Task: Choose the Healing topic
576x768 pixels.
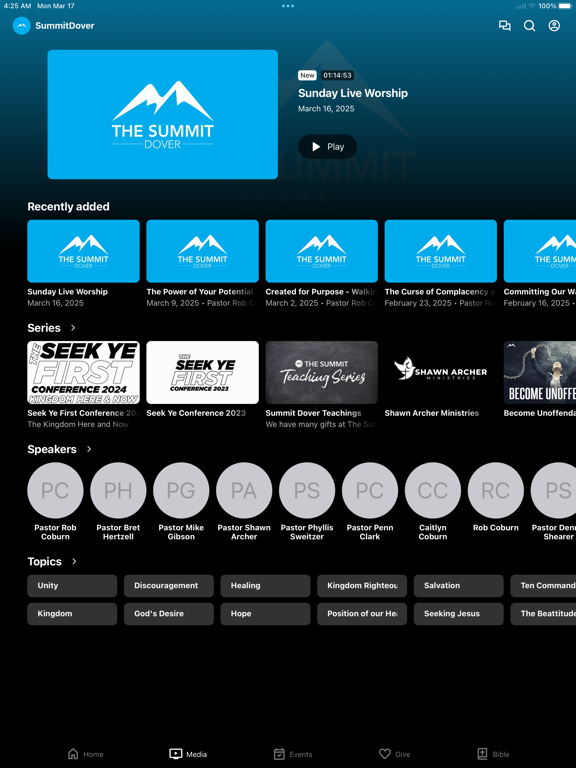Action: (x=265, y=586)
